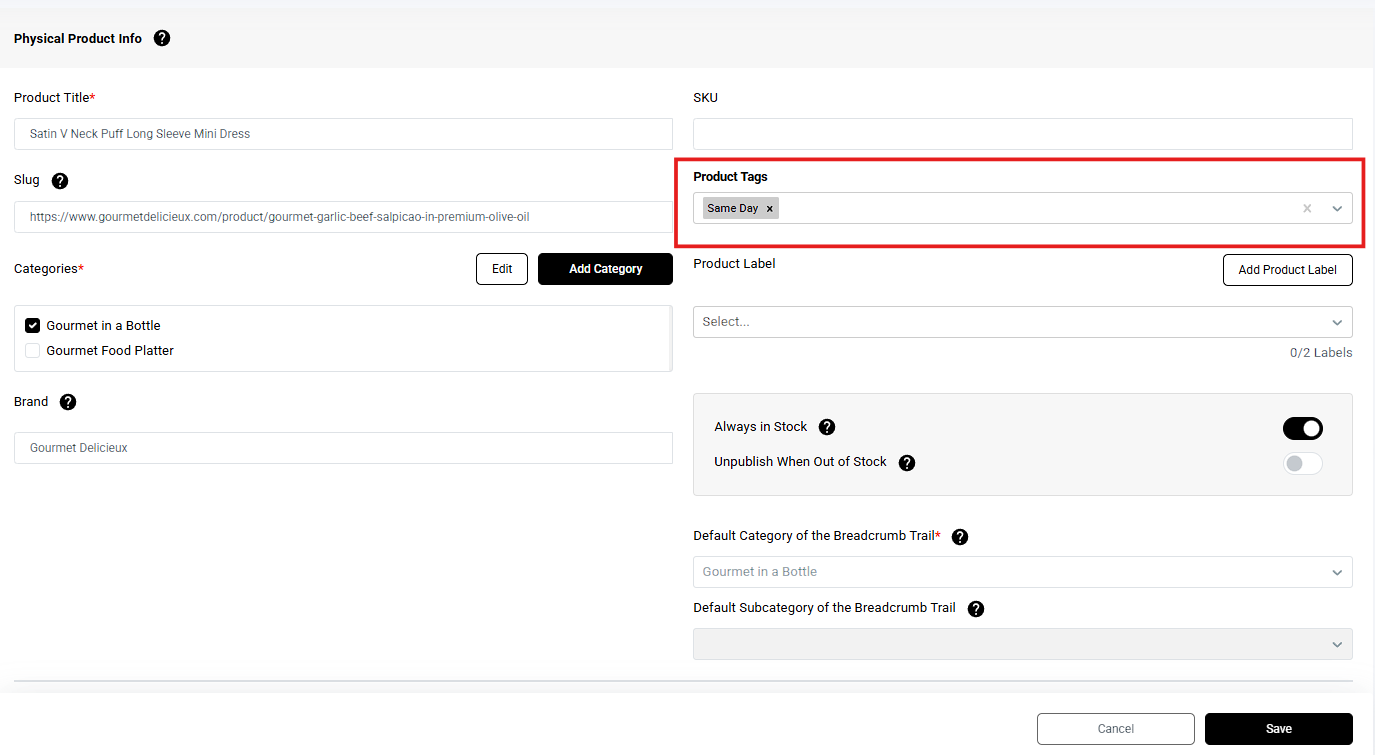Viewport: 1375px width, 755px height.
Task: Click the Brand help icon
Action: point(68,402)
